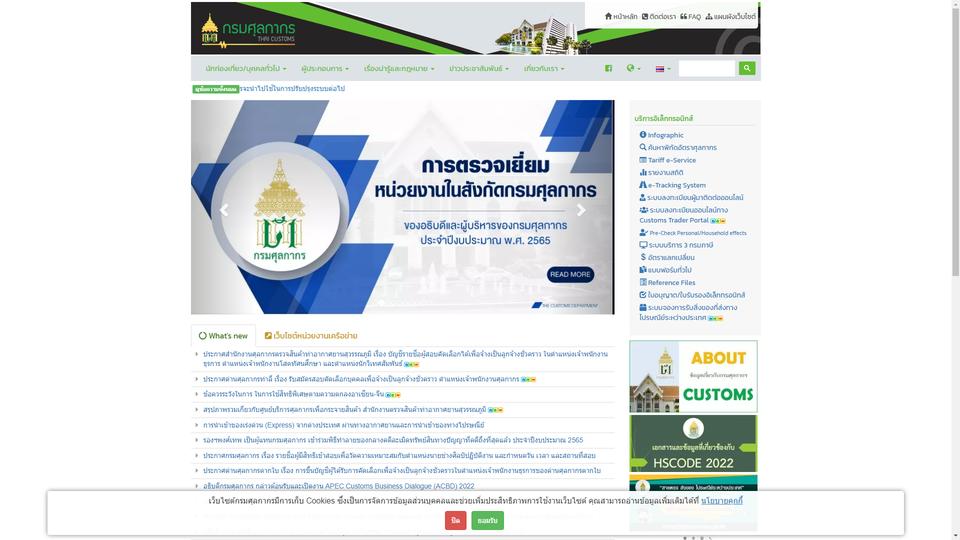The width and height of the screenshot is (960, 540).
Task: Switch to the What's new tab
Action: click(x=223, y=336)
